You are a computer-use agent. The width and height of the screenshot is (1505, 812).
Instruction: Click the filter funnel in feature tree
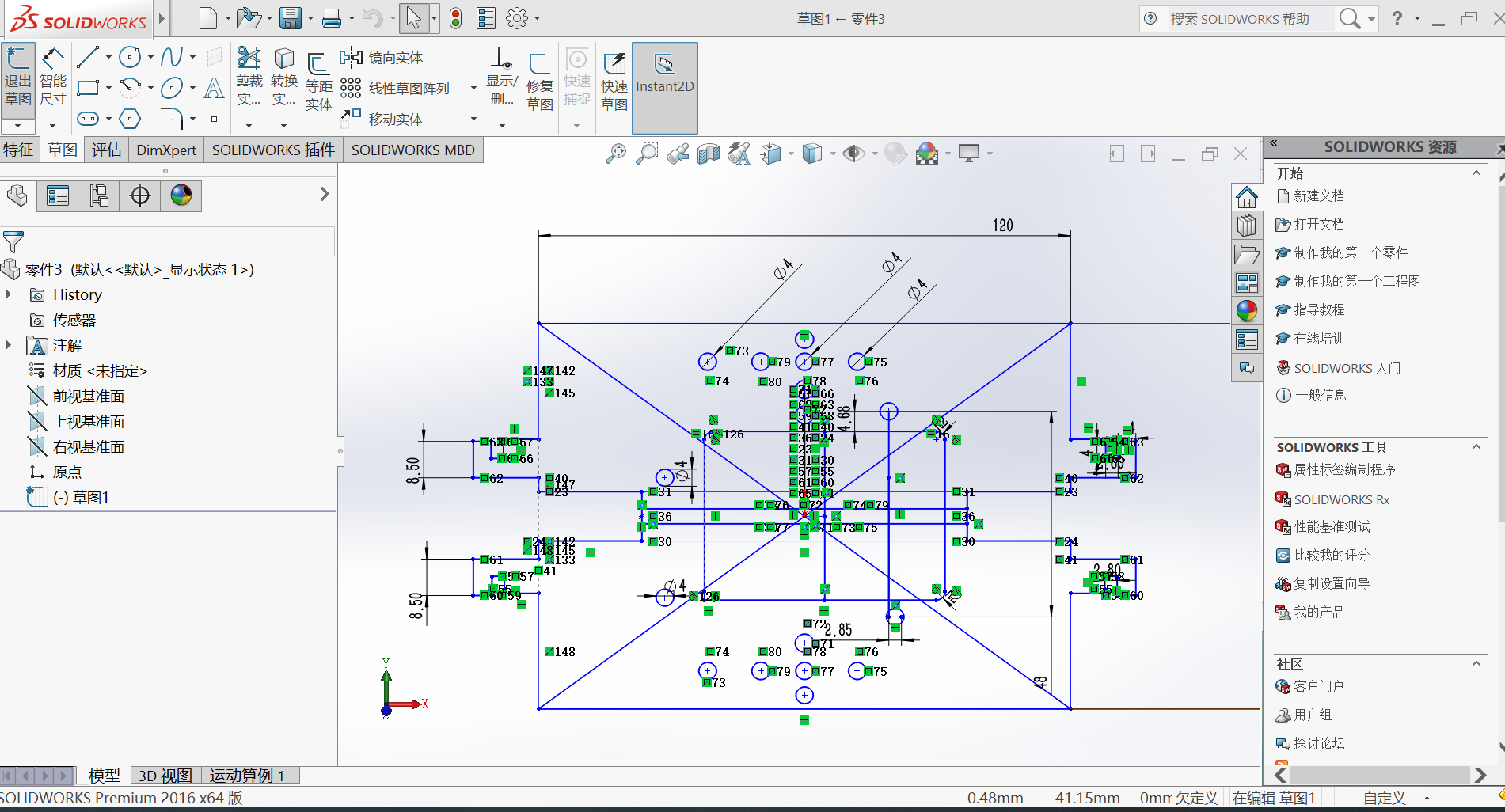pyautogui.click(x=13, y=241)
